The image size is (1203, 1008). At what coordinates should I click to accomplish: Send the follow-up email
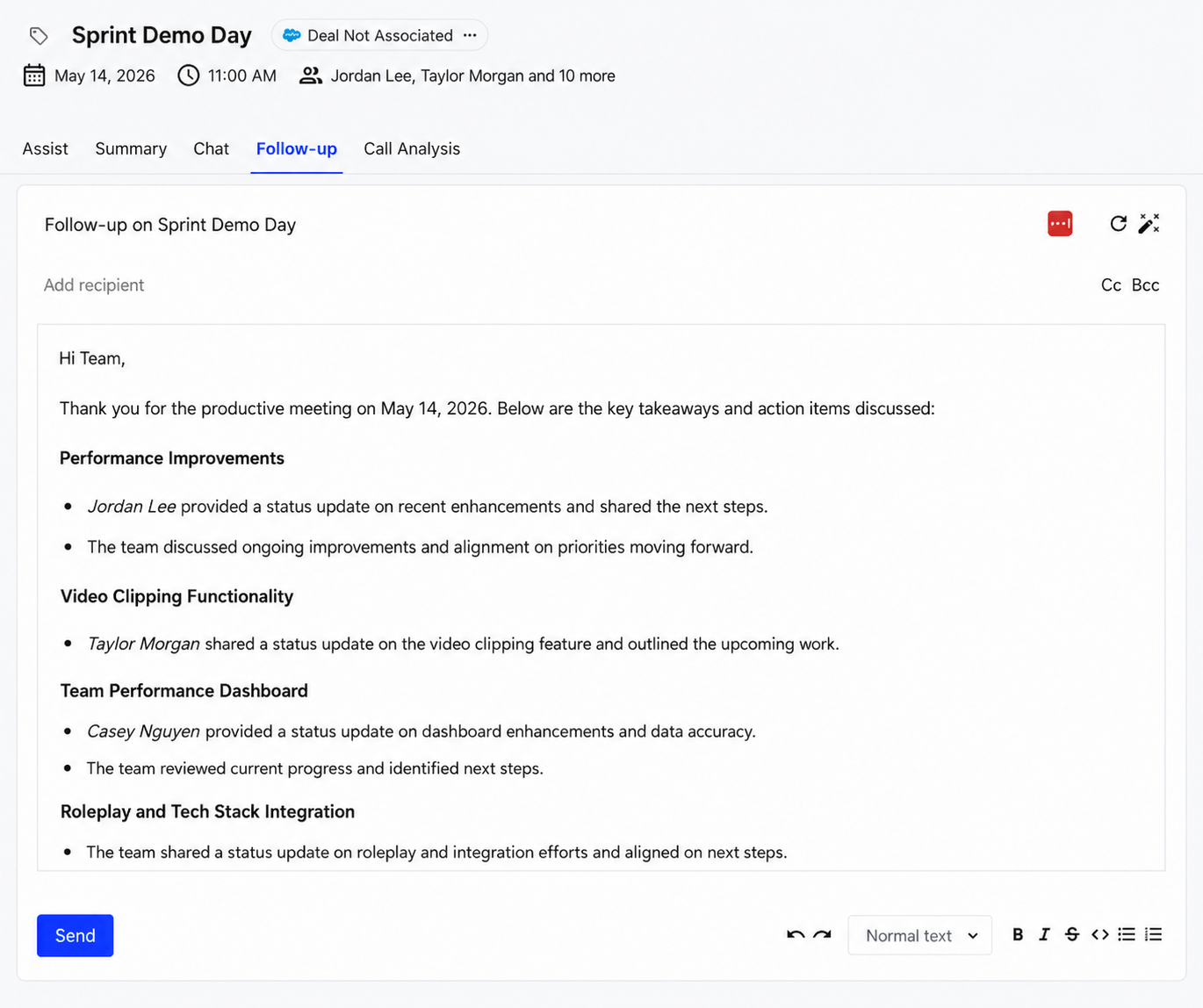[75, 935]
